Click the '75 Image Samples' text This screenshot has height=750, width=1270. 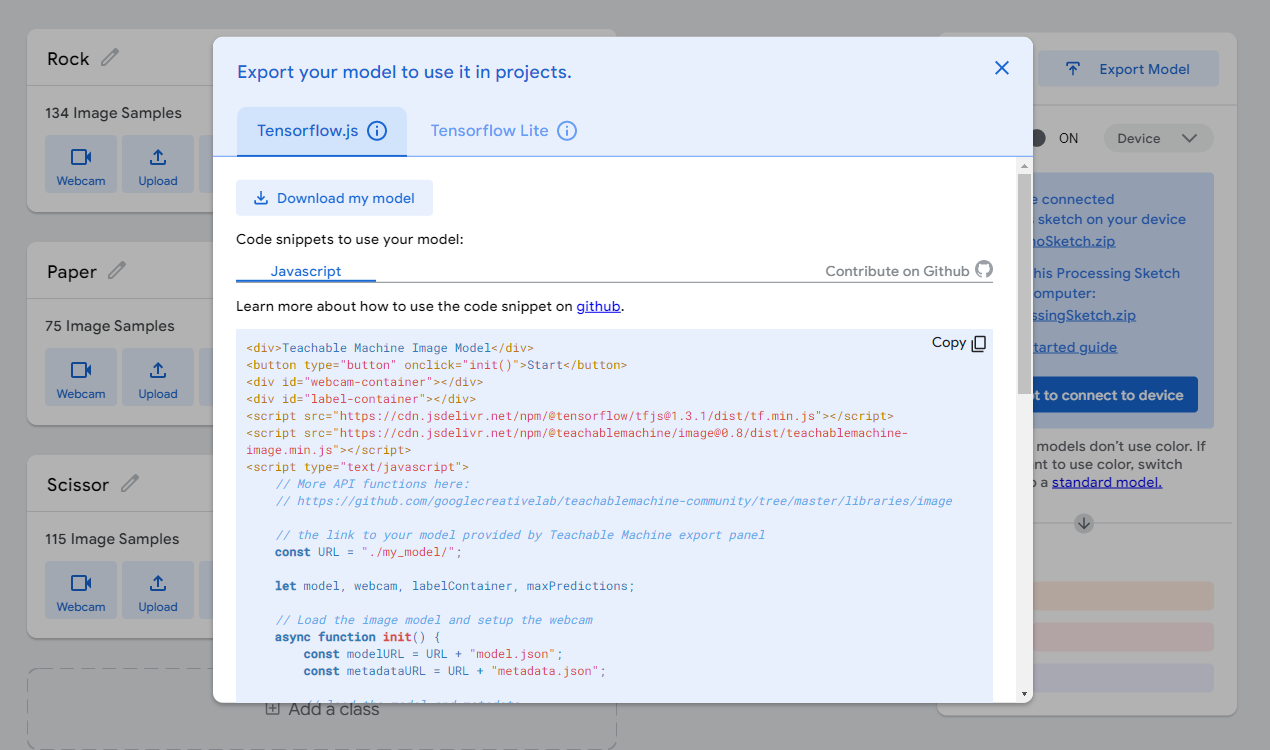point(110,326)
